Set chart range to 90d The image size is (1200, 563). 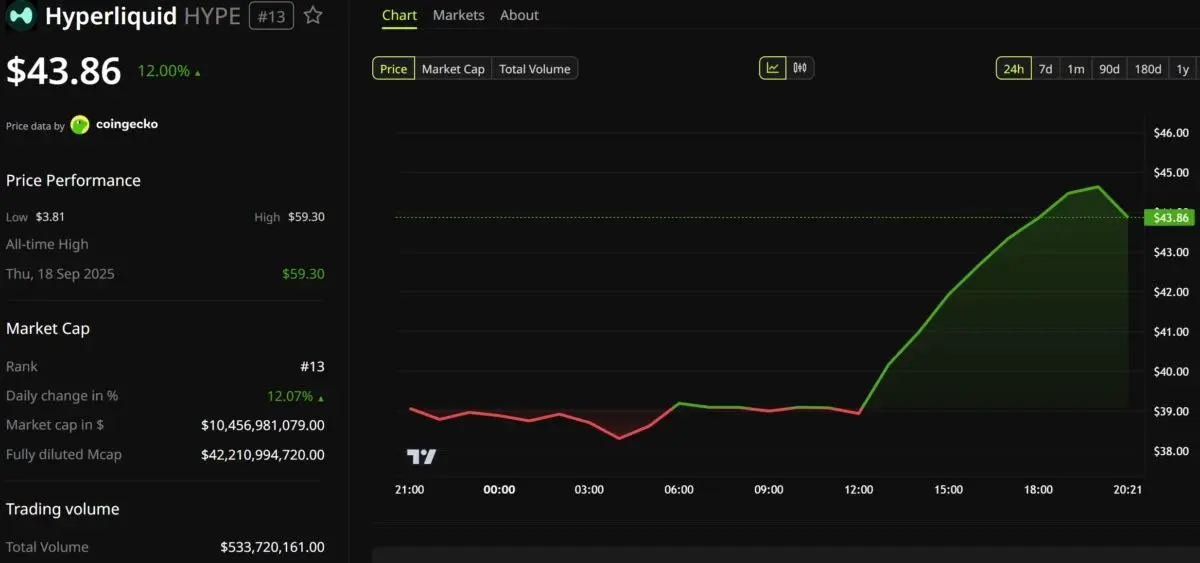(x=1109, y=69)
